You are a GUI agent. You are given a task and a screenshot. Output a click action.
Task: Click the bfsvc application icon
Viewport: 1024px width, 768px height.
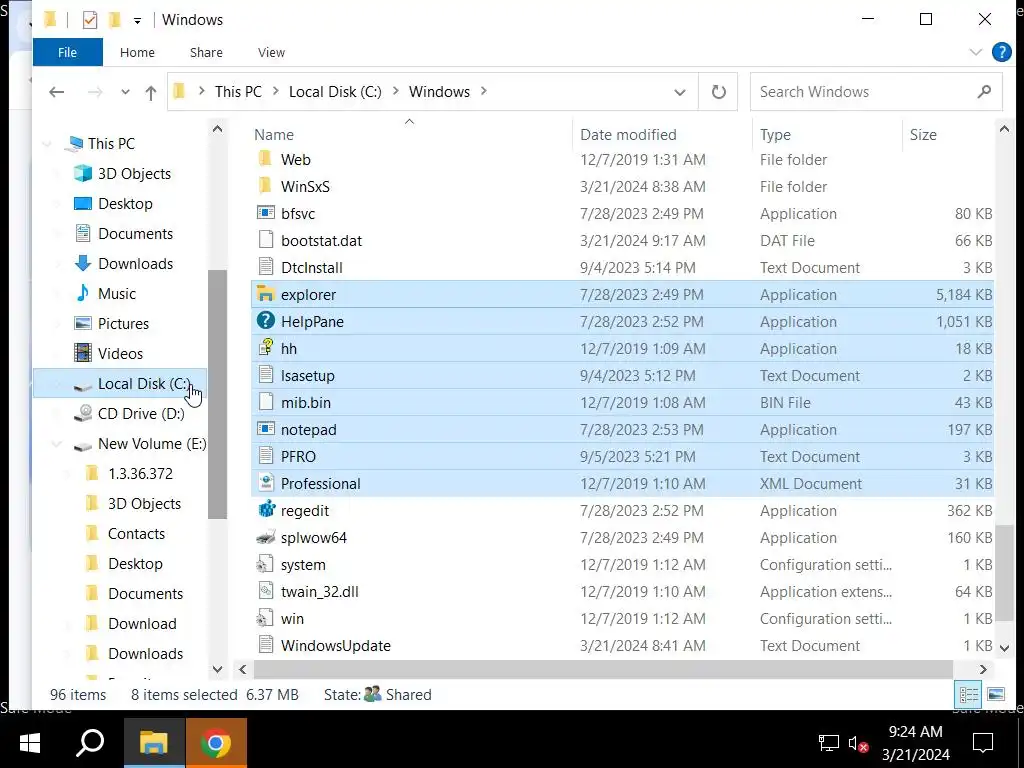pos(265,213)
